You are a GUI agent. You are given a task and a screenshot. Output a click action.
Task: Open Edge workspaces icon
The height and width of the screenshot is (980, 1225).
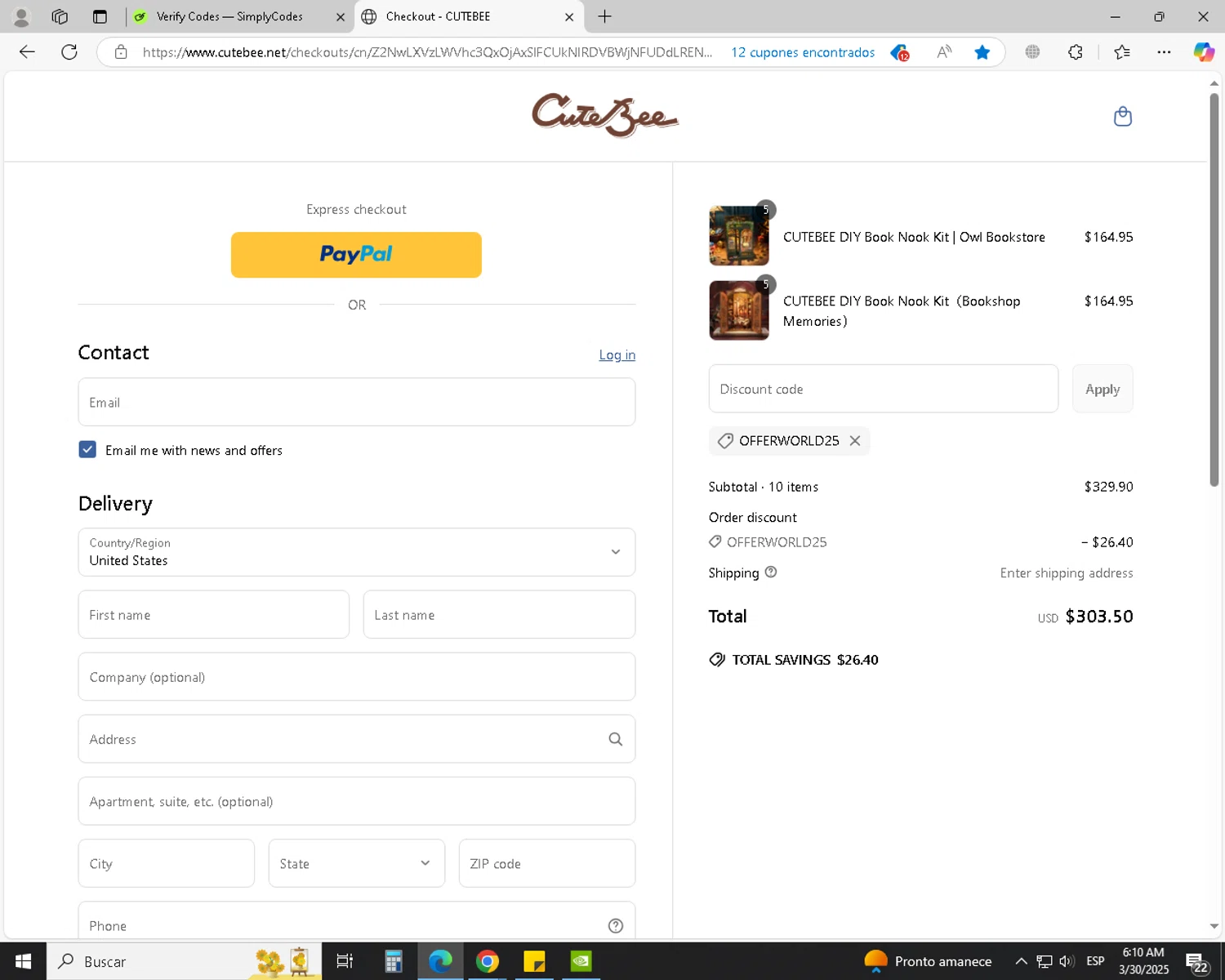tap(60, 16)
